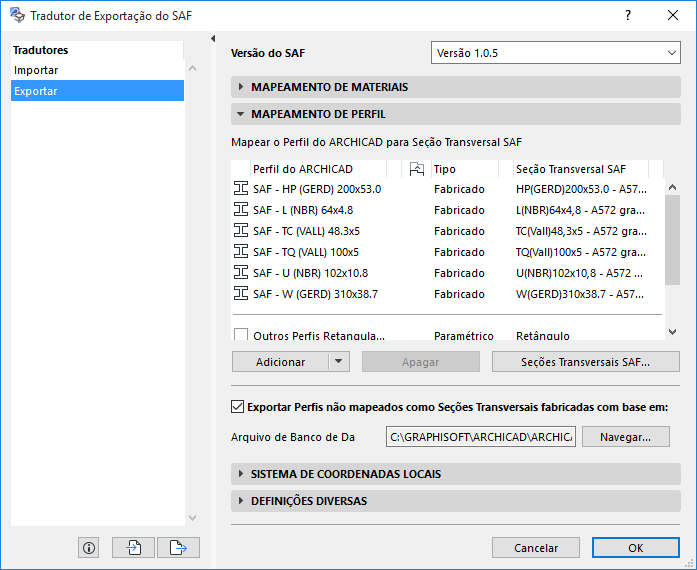Confirm with the OK button

tap(636, 548)
